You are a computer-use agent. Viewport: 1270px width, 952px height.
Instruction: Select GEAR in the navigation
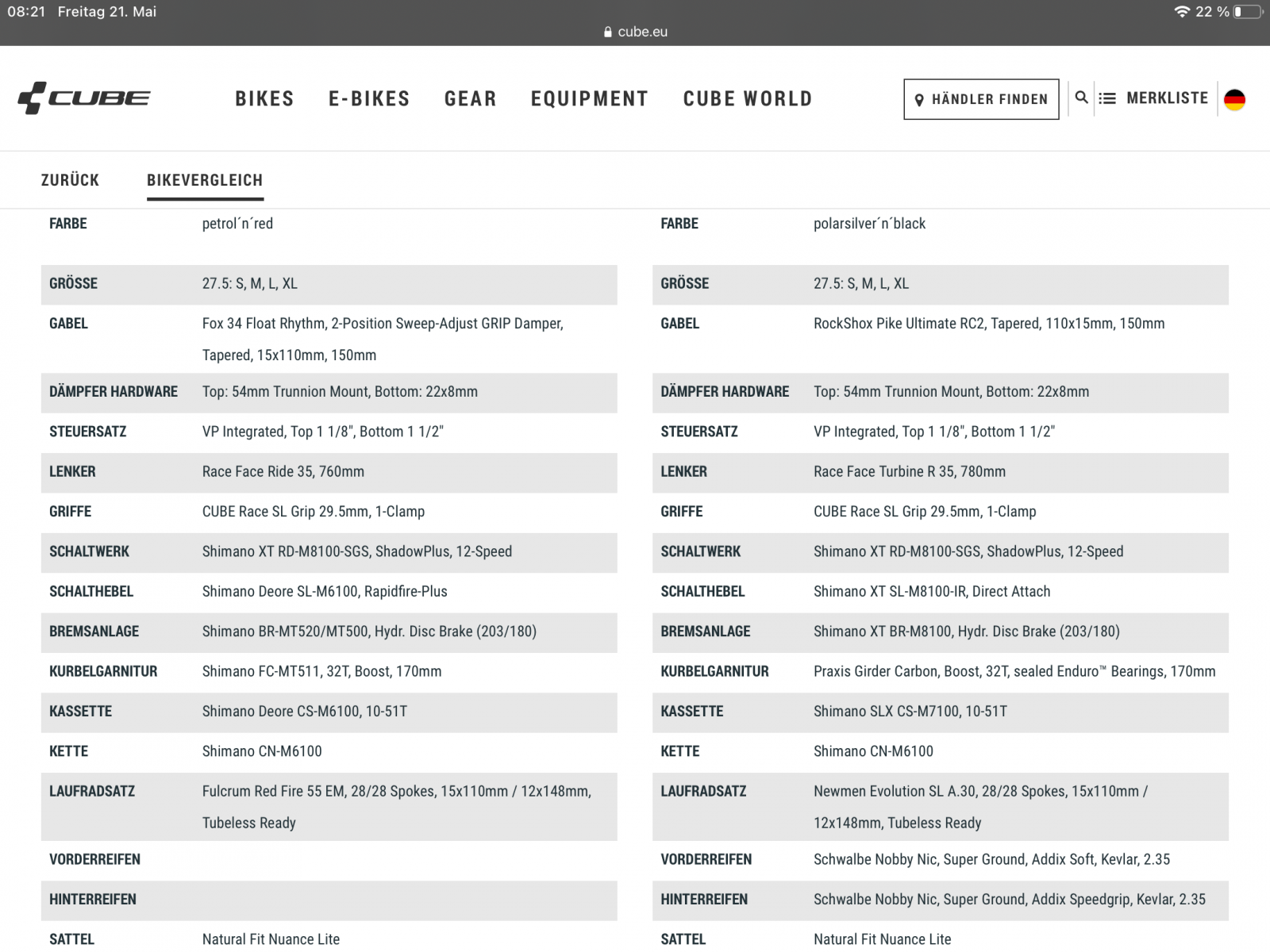click(470, 99)
